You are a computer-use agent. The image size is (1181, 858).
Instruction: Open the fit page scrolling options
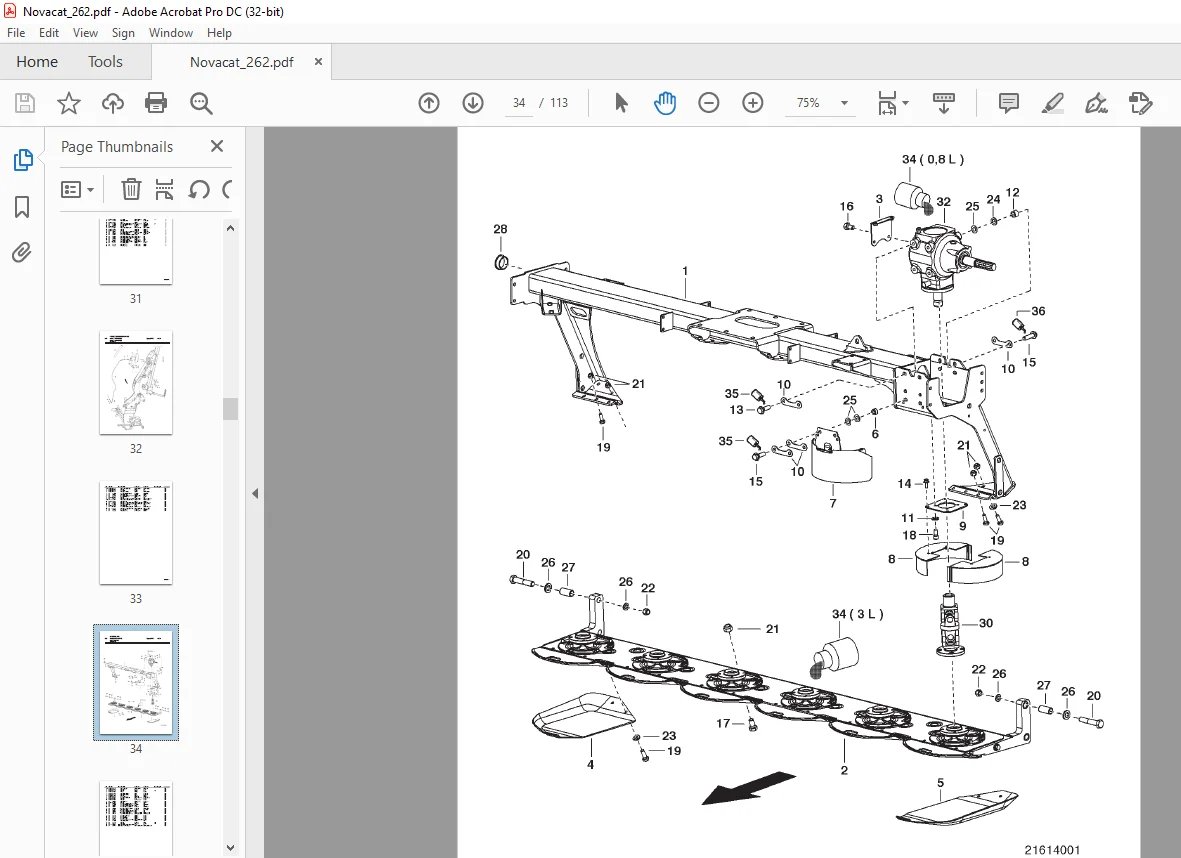click(893, 103)
